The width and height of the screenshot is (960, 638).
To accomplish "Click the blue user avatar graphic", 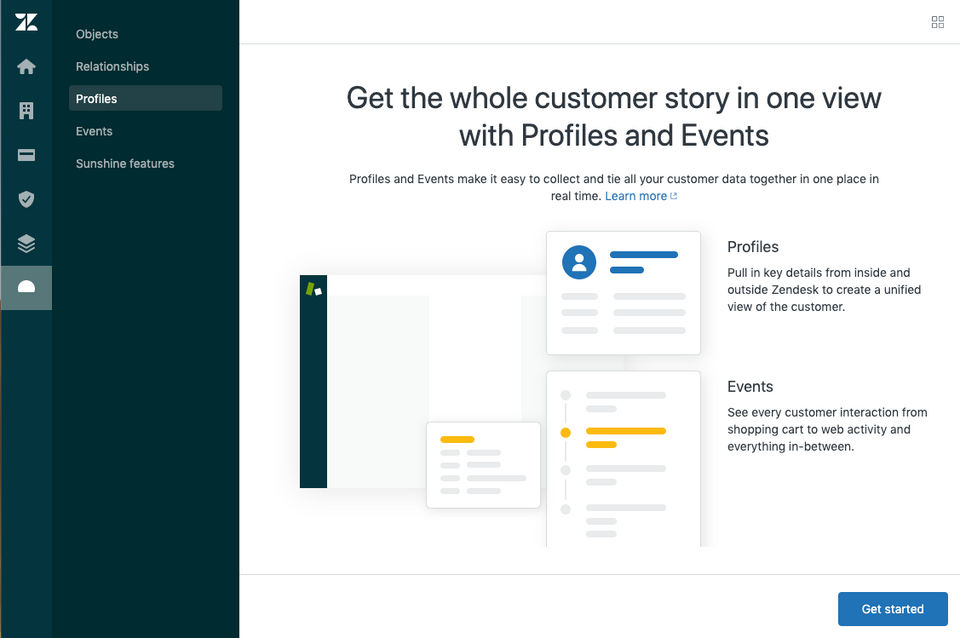I will (x=579, y=262).
